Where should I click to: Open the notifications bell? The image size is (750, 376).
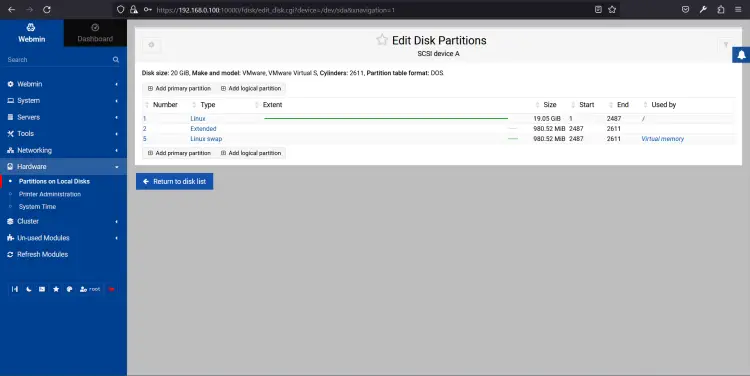point(741,55)
